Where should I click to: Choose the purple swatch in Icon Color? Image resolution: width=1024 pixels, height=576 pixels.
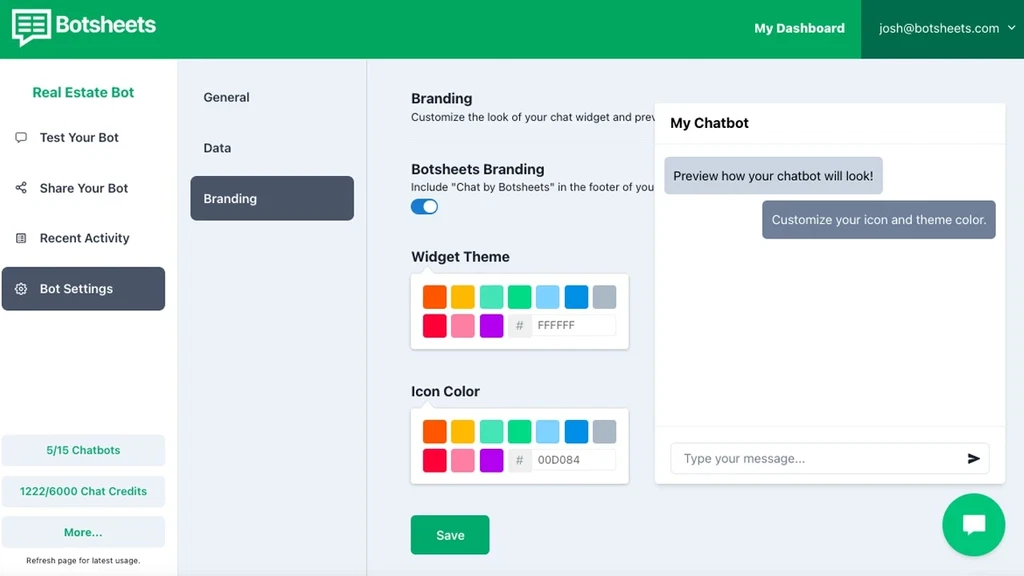491,460
